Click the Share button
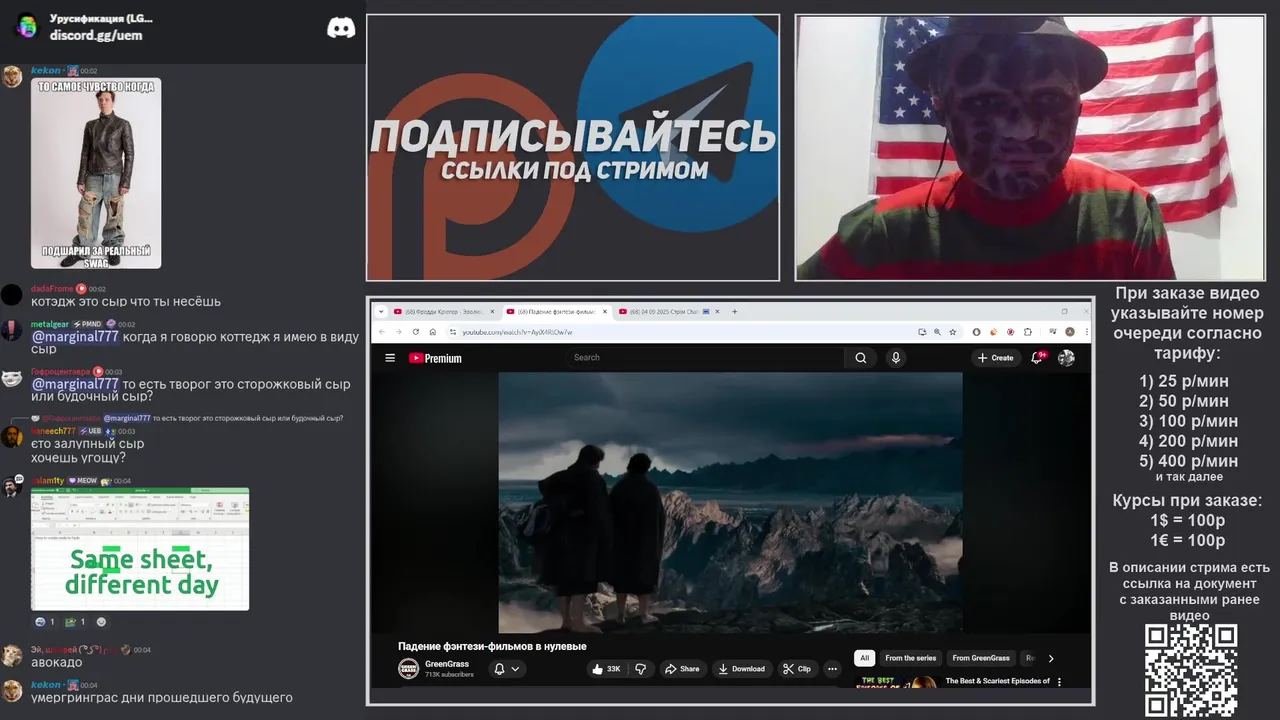The width and height of the screenshot is (1280, 720). pyautogui.click(x=682, y=669)
